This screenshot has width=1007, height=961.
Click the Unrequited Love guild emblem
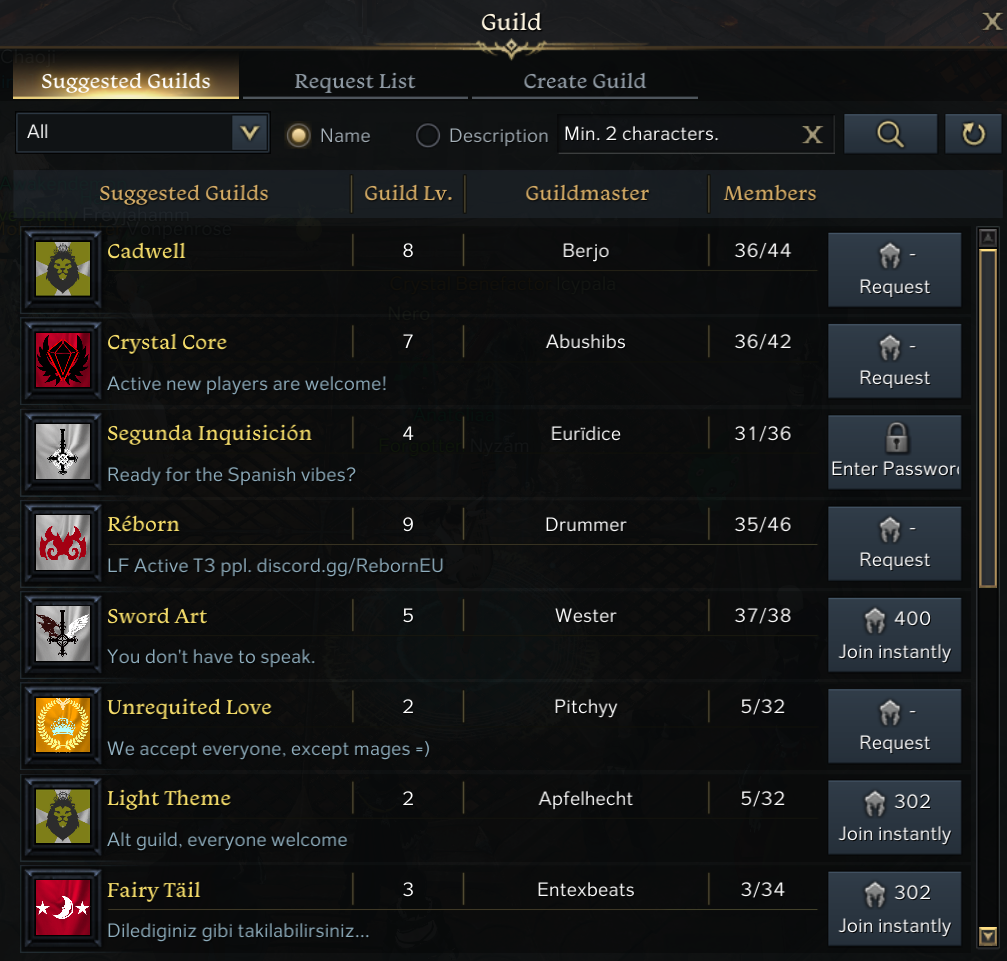click(x=63, y=725)
